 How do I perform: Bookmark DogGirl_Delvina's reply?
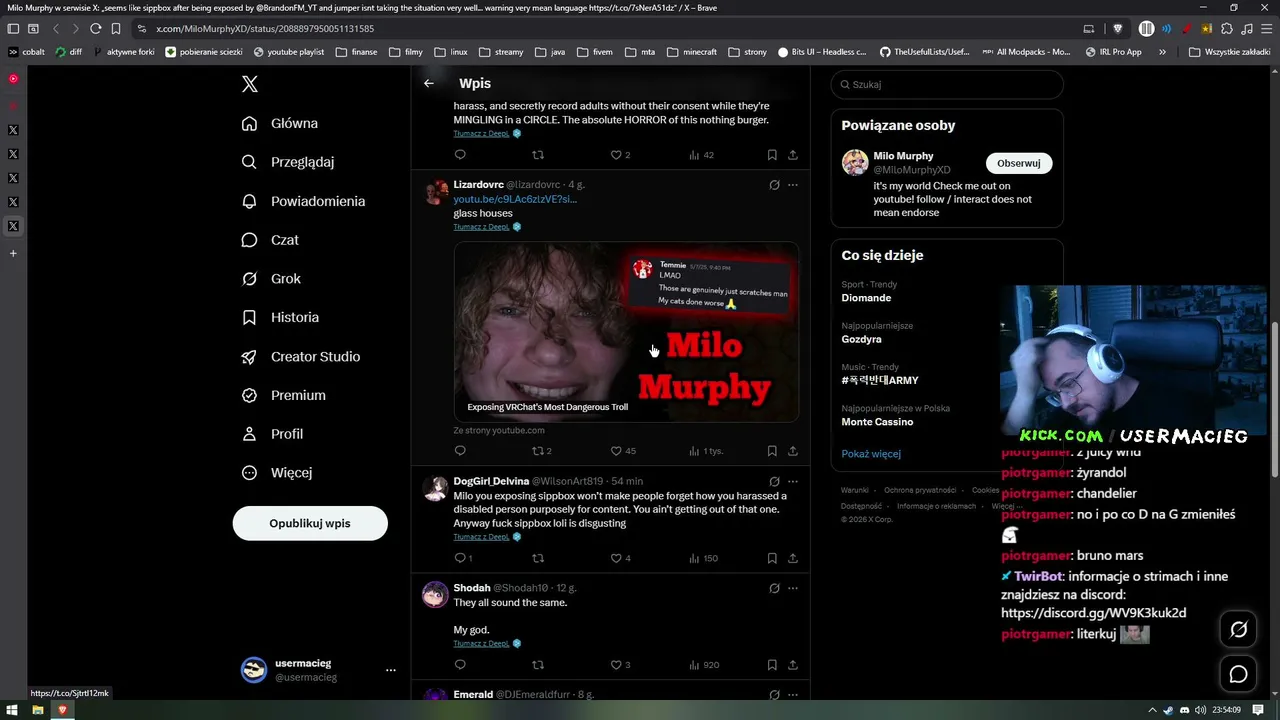[x=772, y=558]
